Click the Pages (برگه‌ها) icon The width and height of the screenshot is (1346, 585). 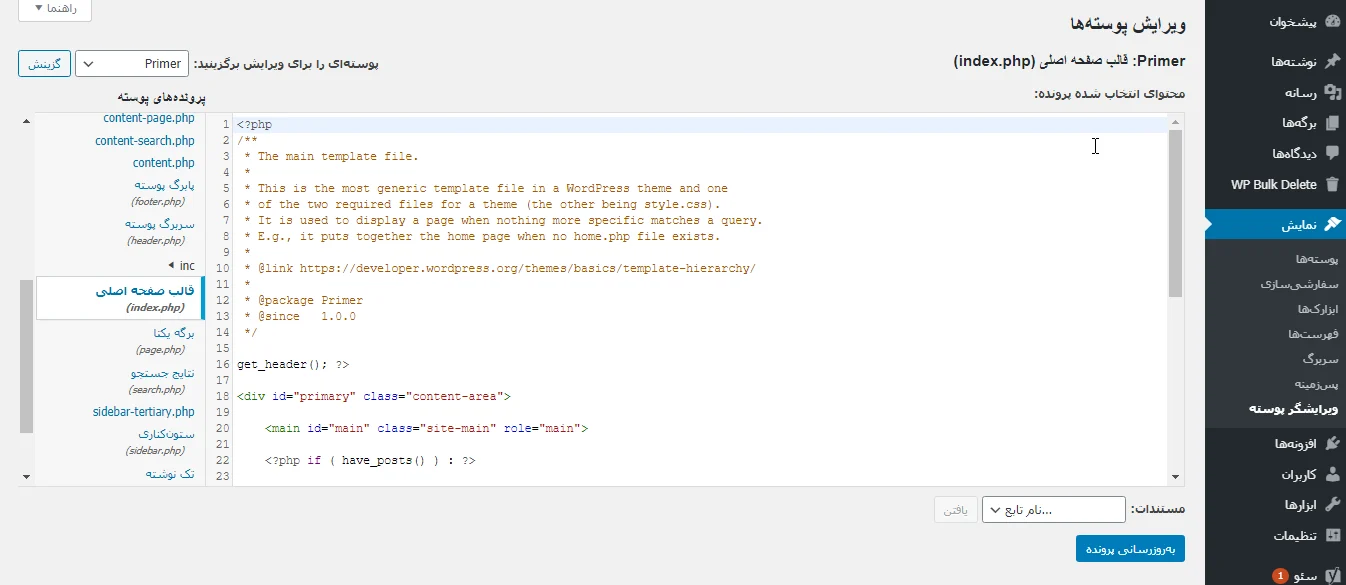[x=1331, y=123]
